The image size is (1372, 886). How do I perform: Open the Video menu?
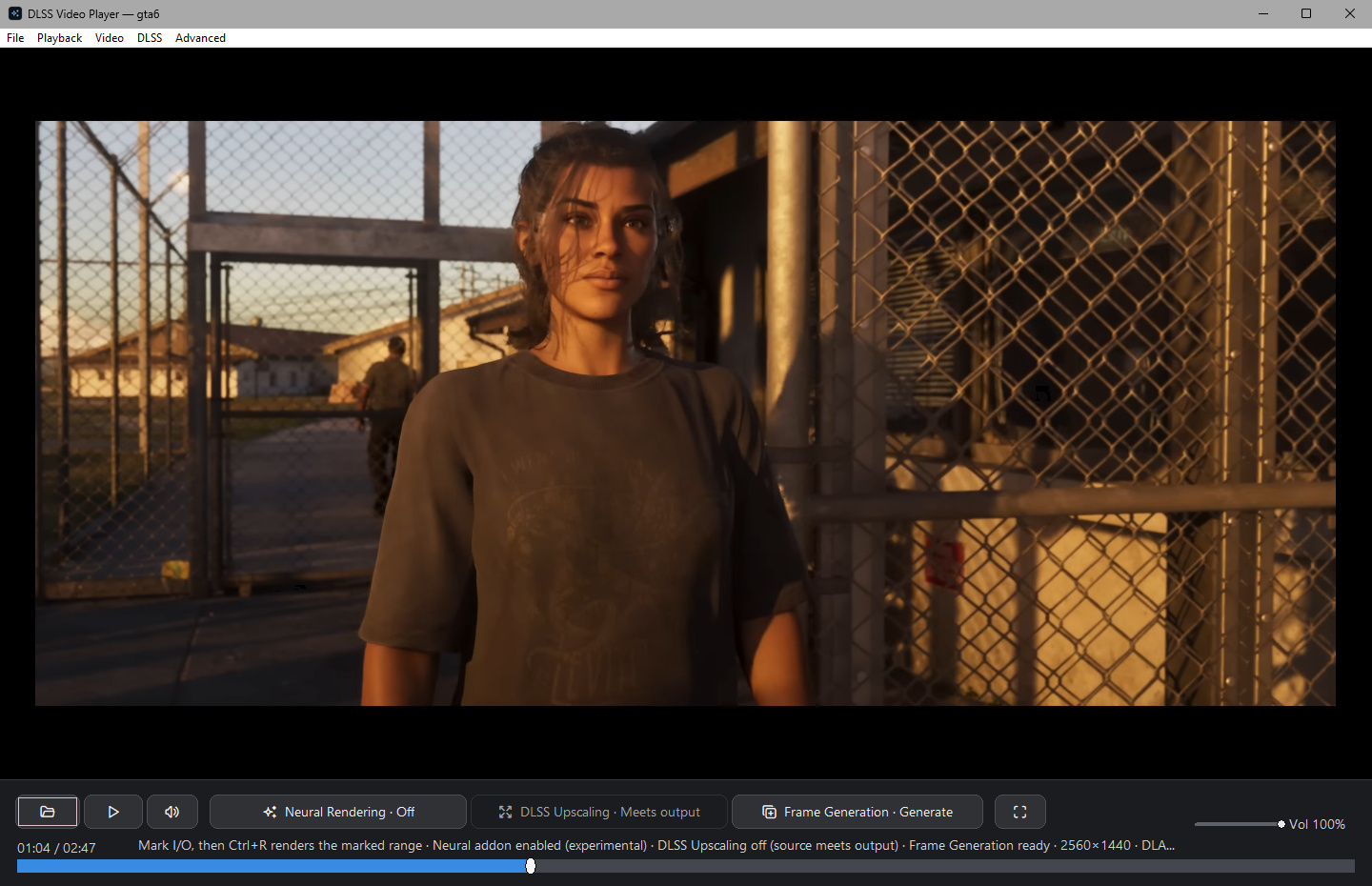coord(110,38)
